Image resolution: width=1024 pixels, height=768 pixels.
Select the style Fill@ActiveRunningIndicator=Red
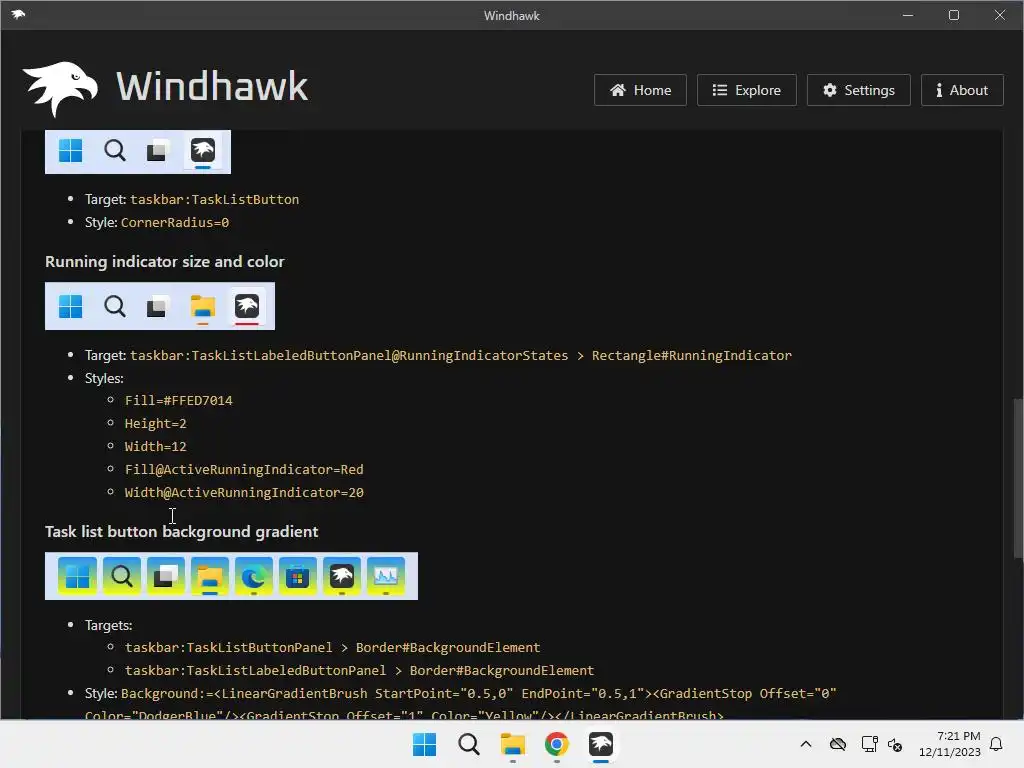click(244, 470)
